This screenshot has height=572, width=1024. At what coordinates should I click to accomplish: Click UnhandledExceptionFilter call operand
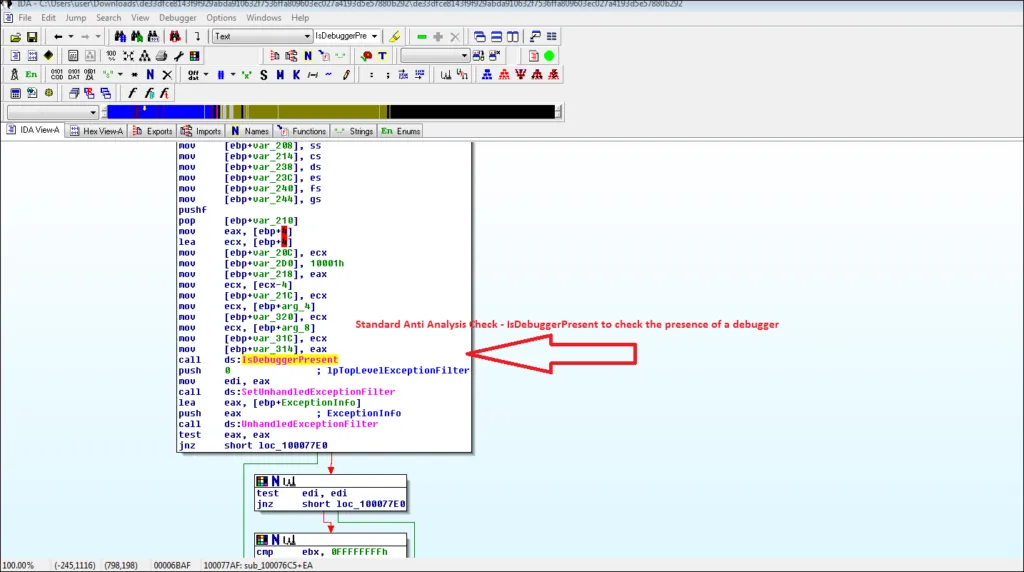pos(310,424)
